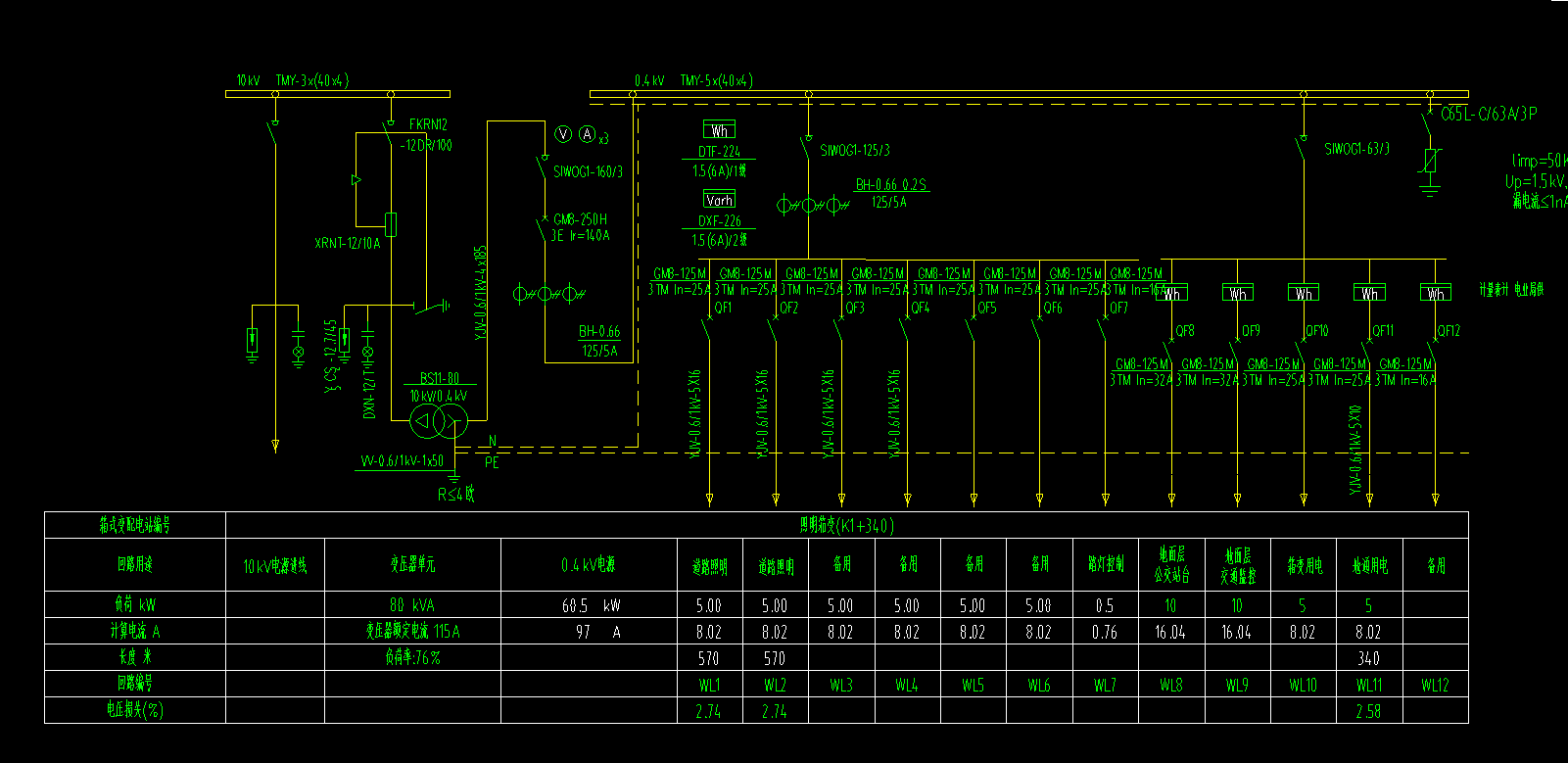Click the 'Q65L-C/63A/3P' label
This screenshot has height=763, width=1568.
click(x=1489, y=114)
